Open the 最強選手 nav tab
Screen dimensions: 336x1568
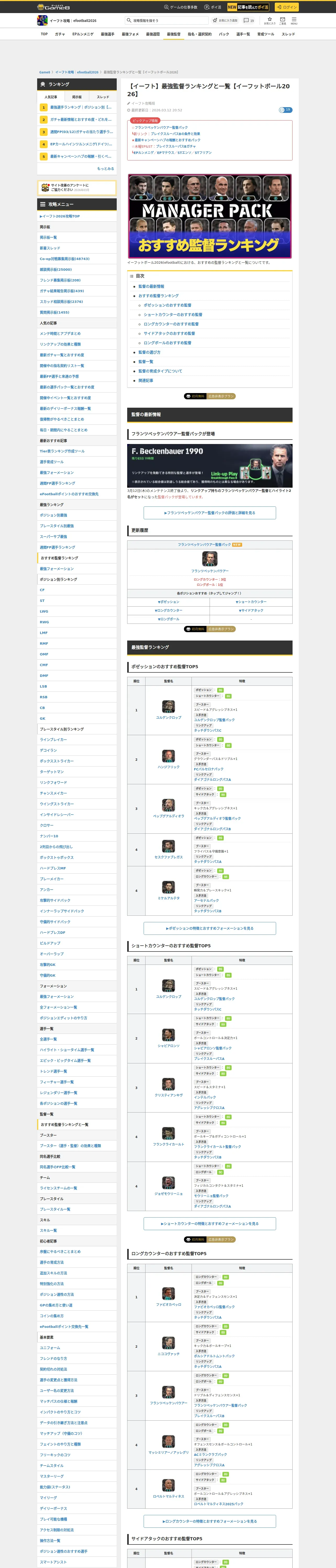(x=107, y=34)
